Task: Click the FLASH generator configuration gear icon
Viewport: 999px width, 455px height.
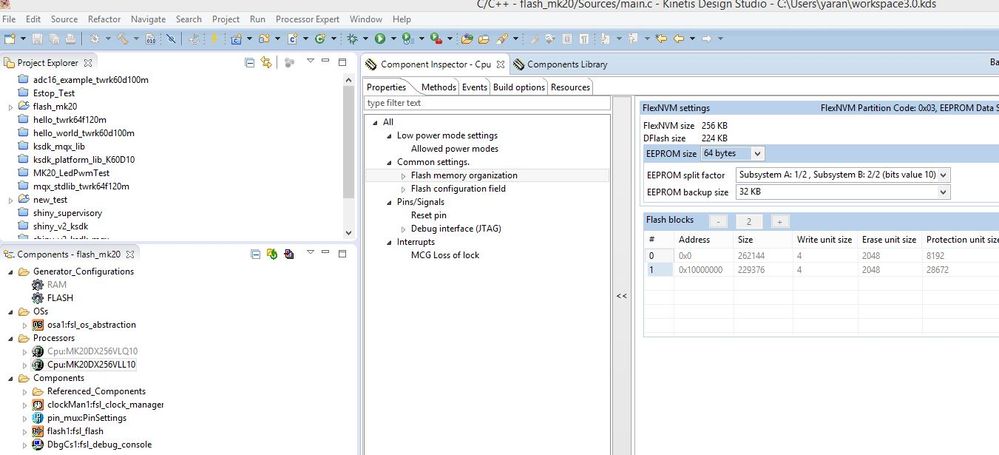Action: point(38,298)
